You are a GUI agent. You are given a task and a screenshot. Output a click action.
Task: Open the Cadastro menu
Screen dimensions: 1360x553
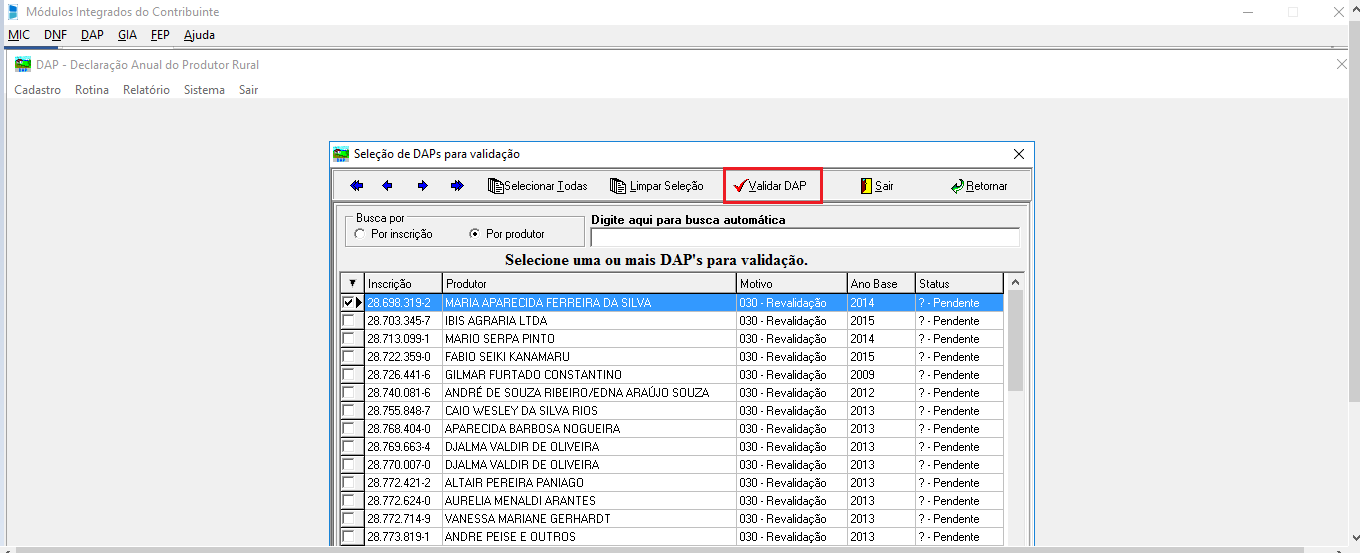coord(37,90)
